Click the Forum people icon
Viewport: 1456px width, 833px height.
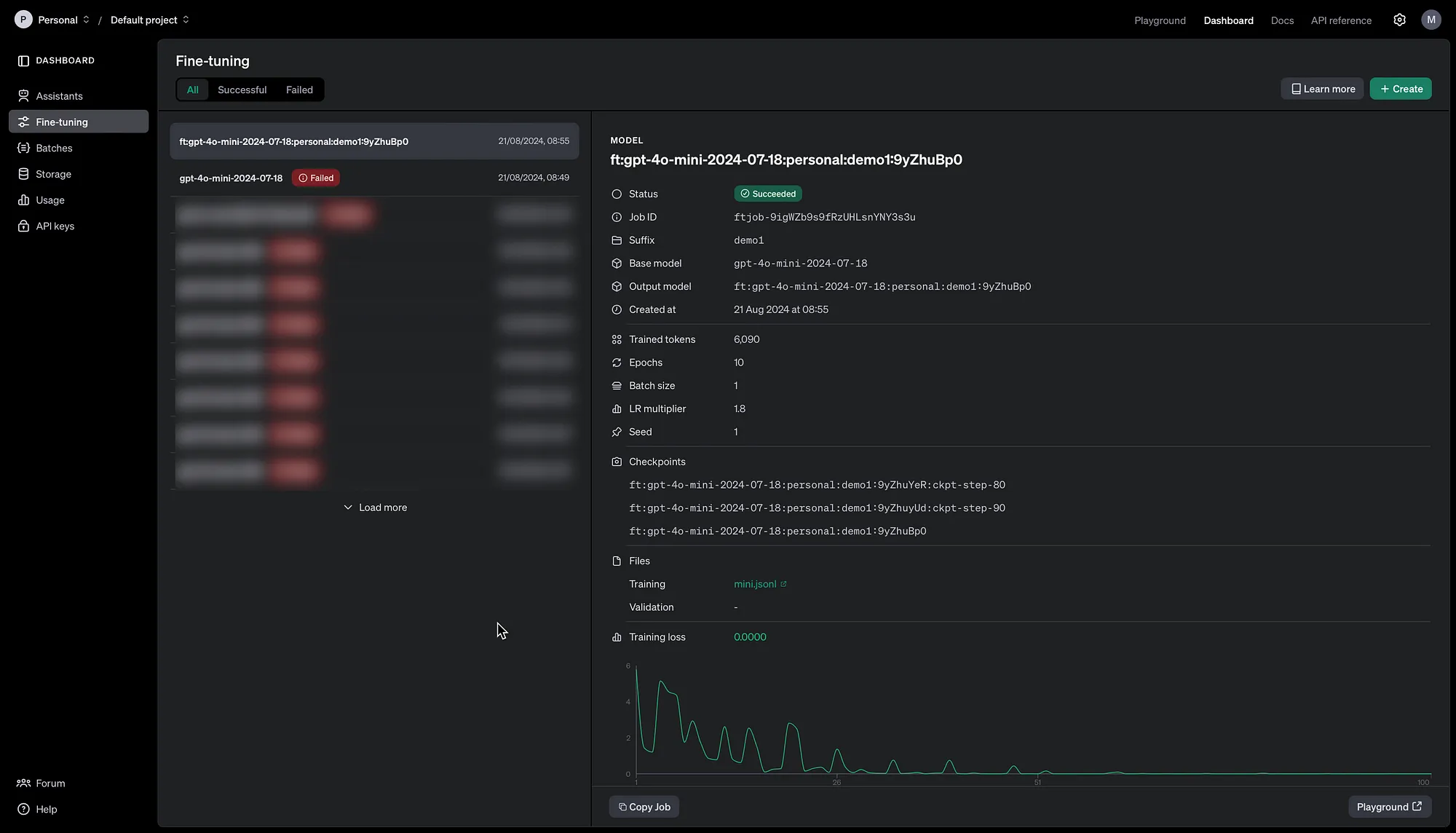(23, 783)
